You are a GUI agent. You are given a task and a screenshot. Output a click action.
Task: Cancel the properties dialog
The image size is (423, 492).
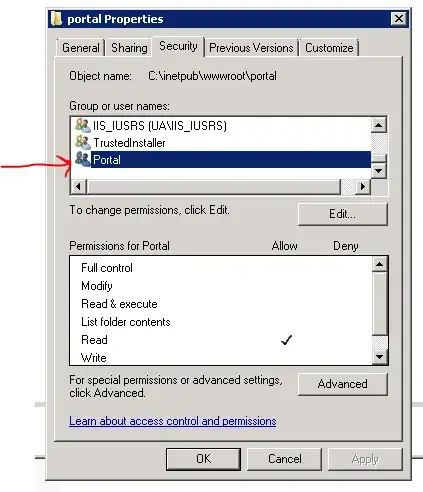tap(285, 459)
